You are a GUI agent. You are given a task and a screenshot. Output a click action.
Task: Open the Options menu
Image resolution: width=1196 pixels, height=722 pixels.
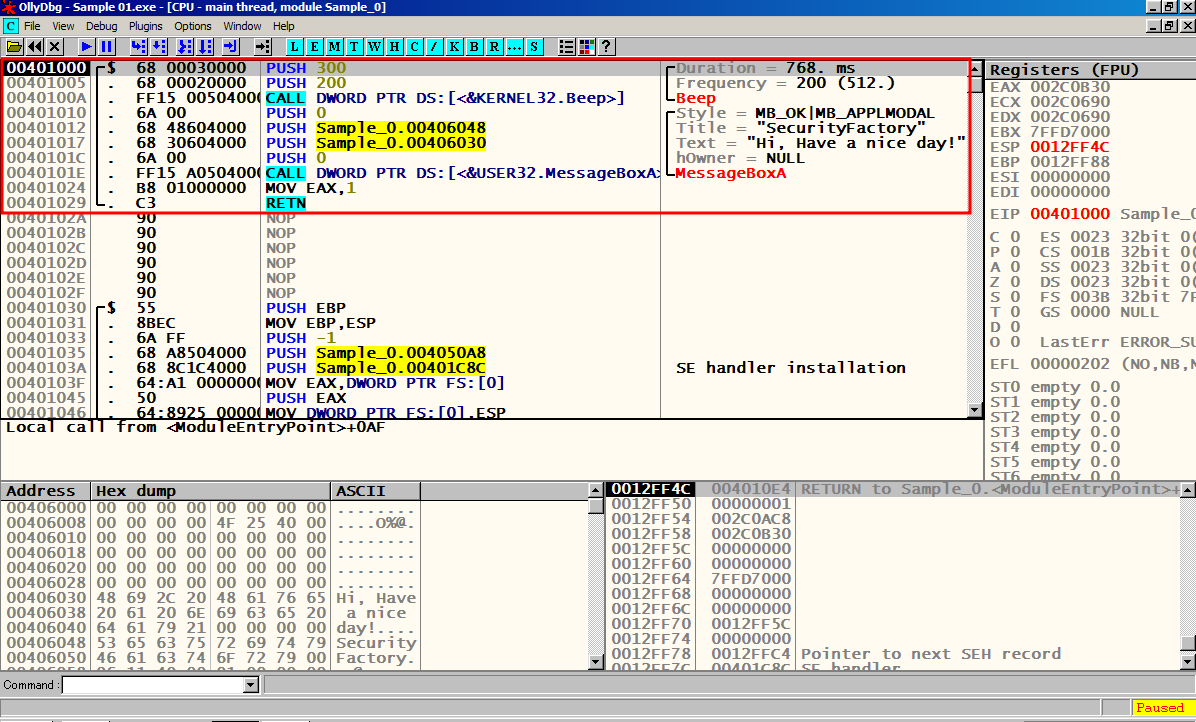[x=193, y=26]
